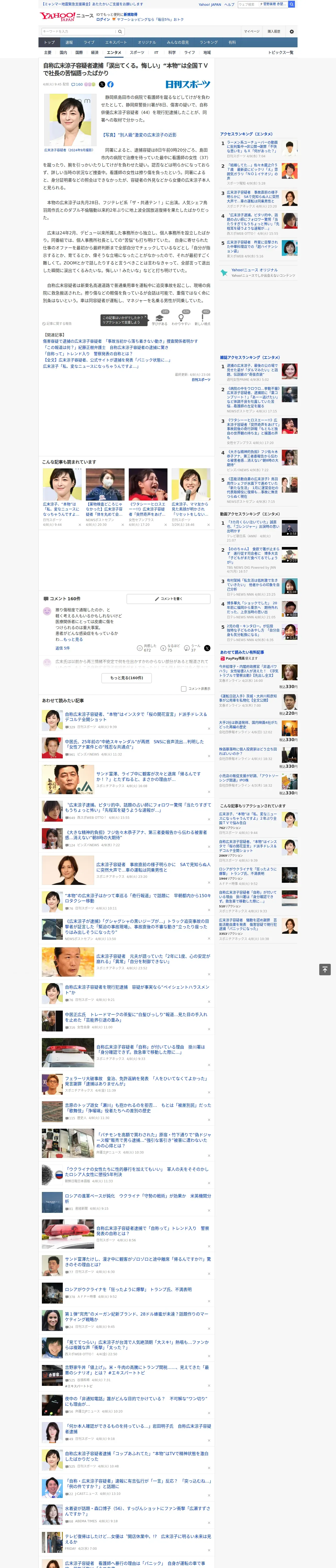The height and width of the screenshot is (1568, 336).
Task: Click the 日刊スポーツ publisher logo
Action: point(188,85)
